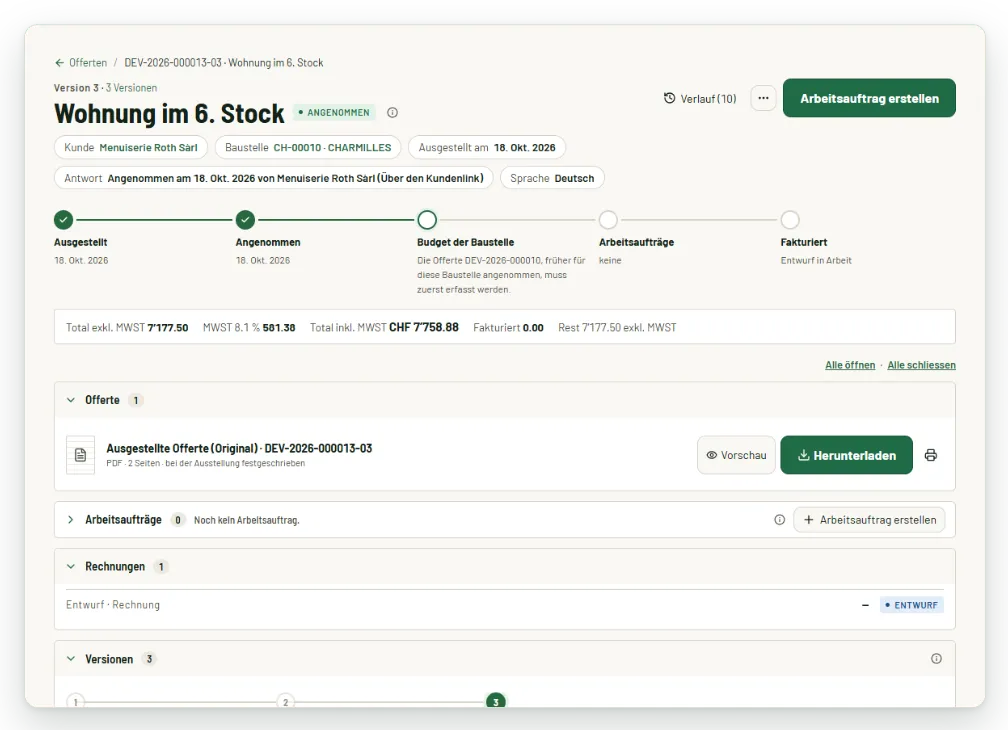Click the ANGENOMMEN status badge

(334, 112)
